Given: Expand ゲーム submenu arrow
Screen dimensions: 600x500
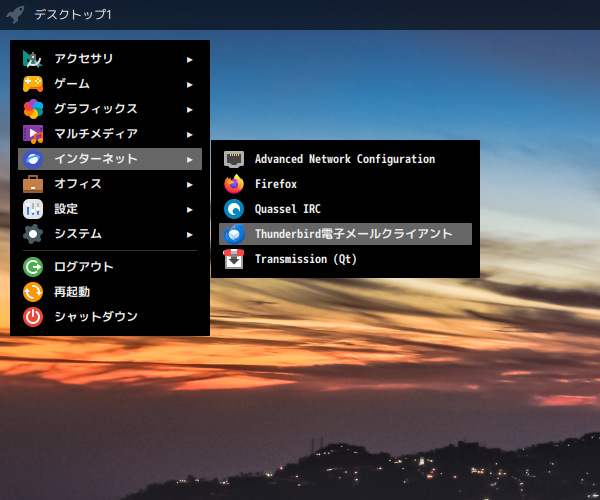Looking at the screenshot, I should click(189, 85).
